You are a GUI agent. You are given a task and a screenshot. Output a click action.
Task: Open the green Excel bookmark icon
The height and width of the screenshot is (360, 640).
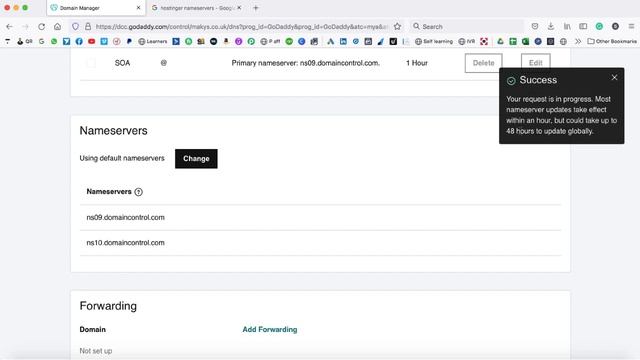tap(525, 41)
